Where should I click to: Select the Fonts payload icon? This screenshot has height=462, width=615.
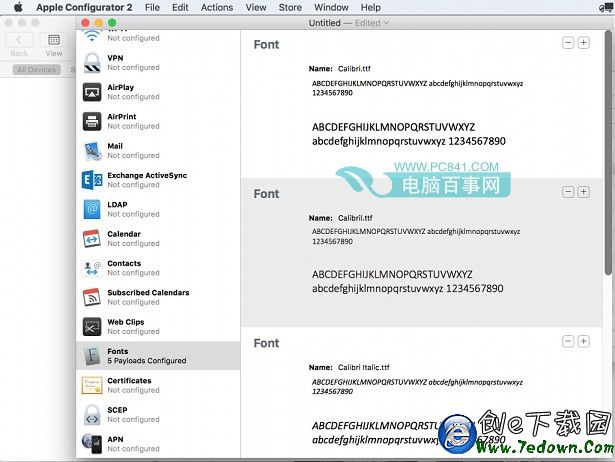(92, 356)
